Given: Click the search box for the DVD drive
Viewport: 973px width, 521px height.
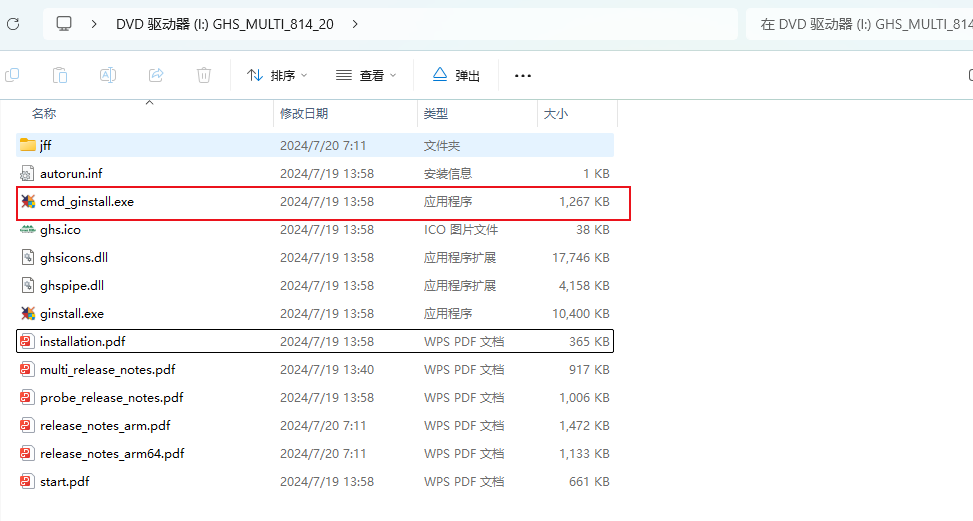Looking at the screenshot, I should [858, 24].
